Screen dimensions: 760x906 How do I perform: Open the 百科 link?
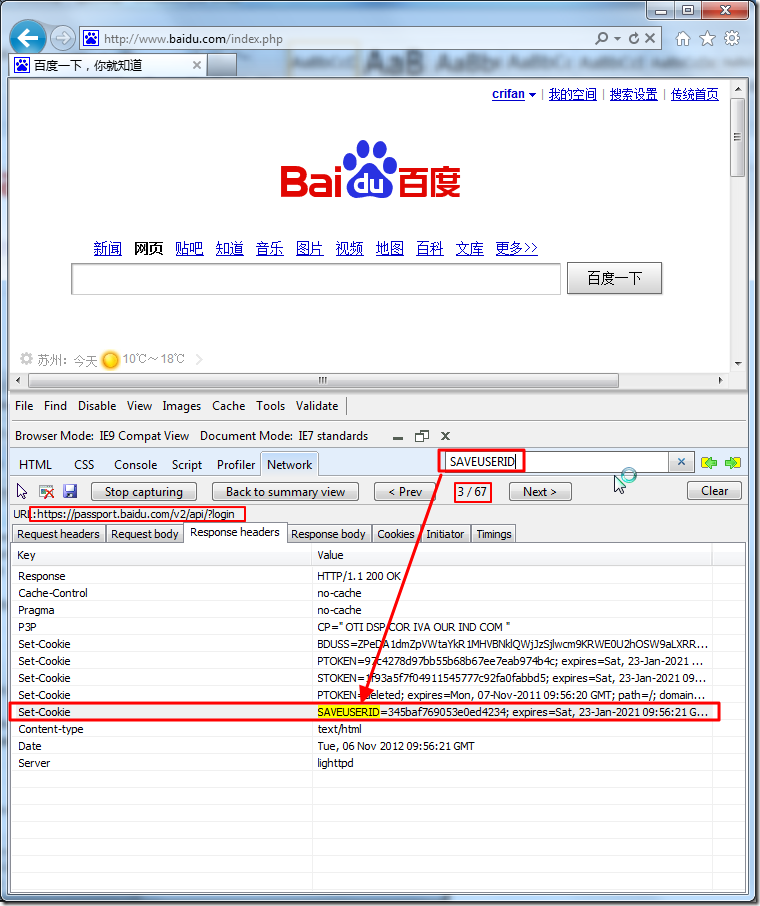[x=429, y=248]
